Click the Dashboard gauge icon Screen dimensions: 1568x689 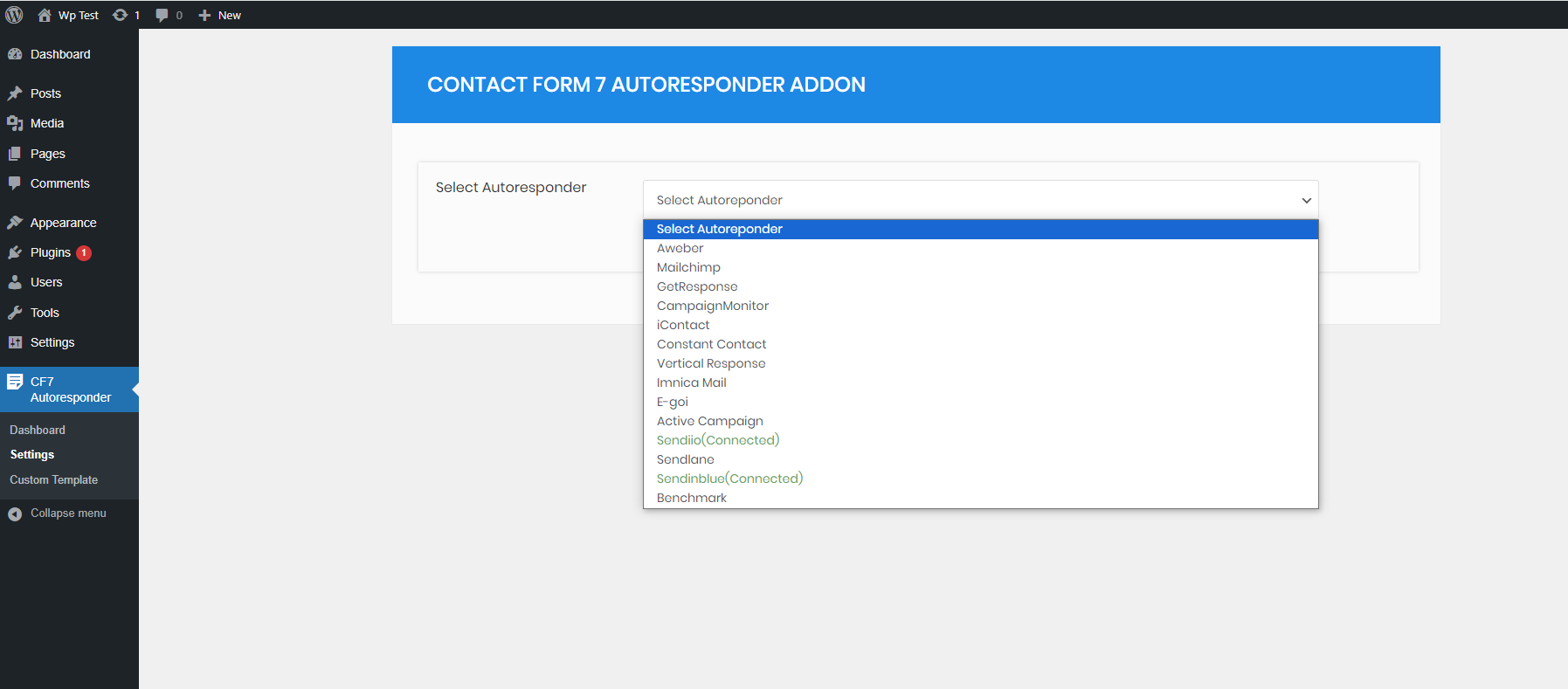click(15, 54)
